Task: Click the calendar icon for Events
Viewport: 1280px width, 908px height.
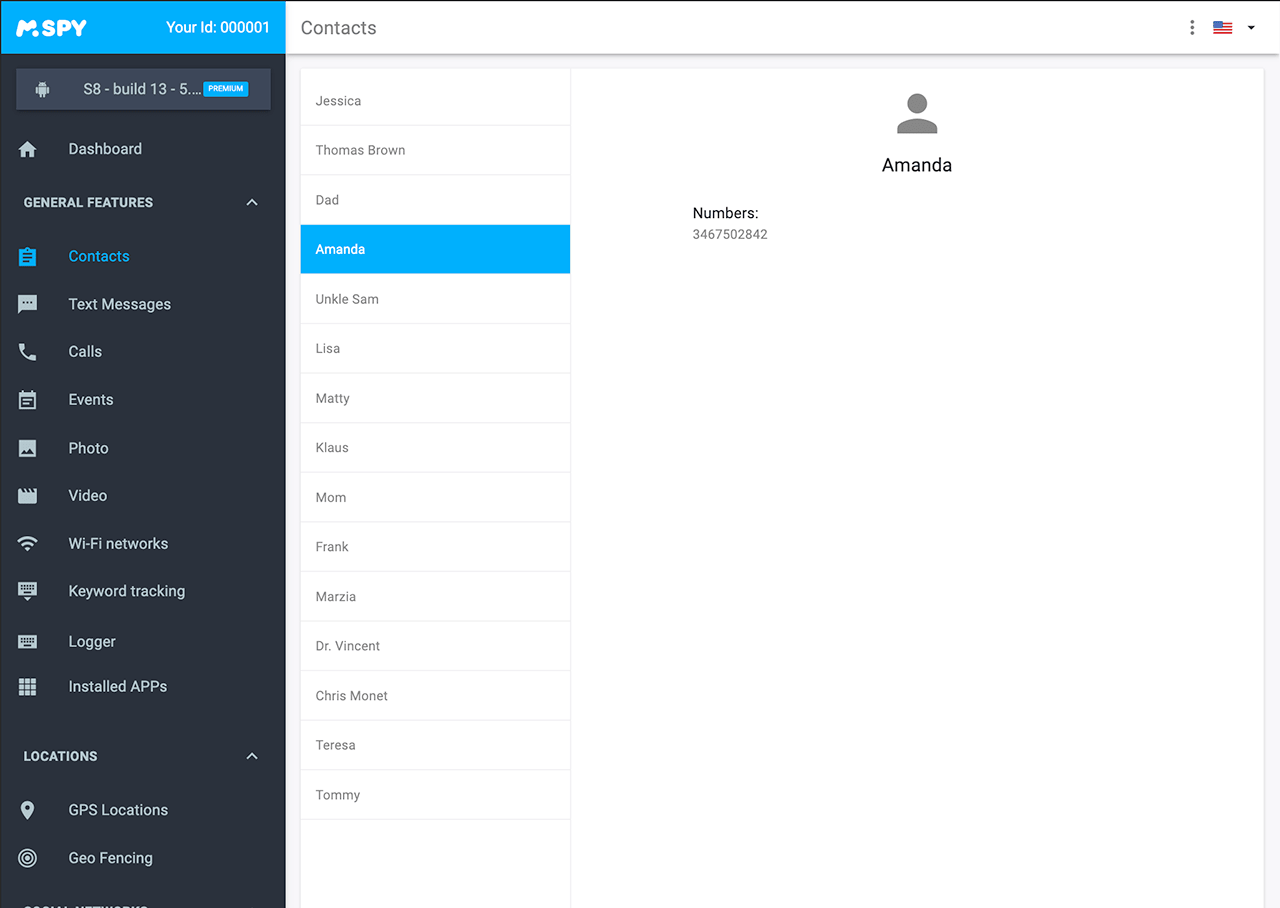Action: click(x=28, y=400)
